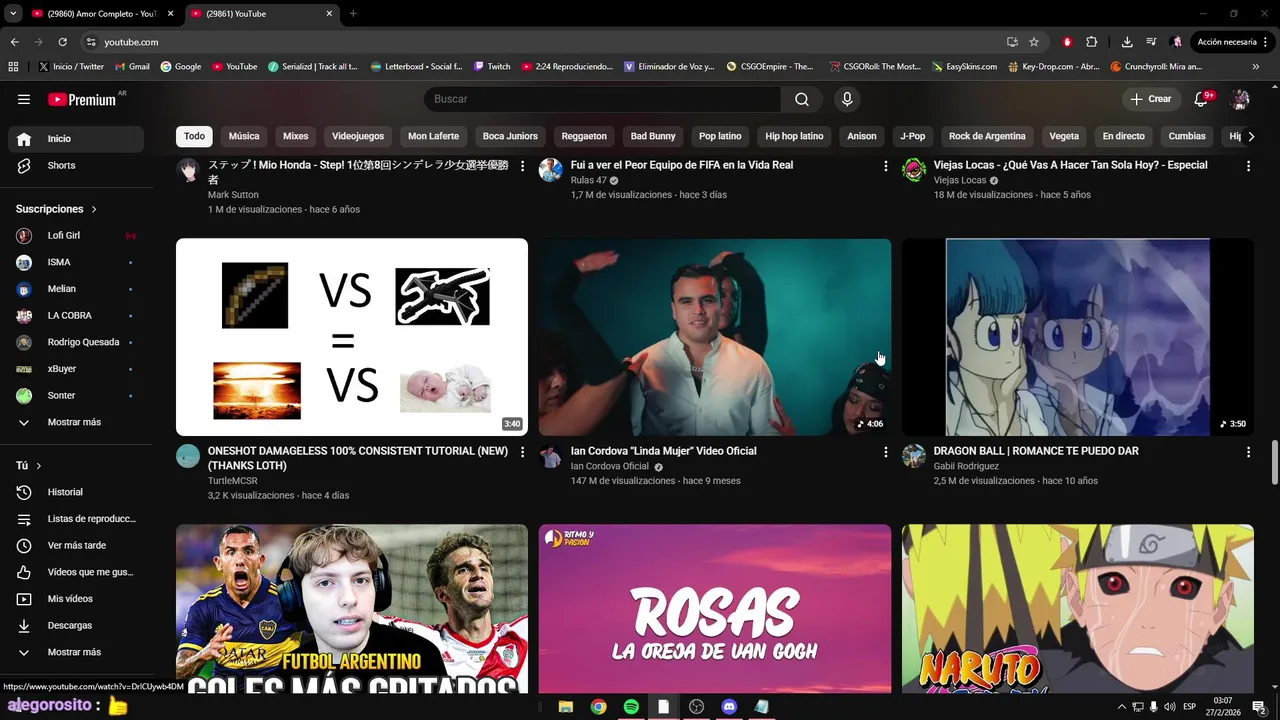The height and width of the screenshot is (720, 1280).
Task: Open the YouTube hamburger guide menu
Action: click(x=24, y=99)
